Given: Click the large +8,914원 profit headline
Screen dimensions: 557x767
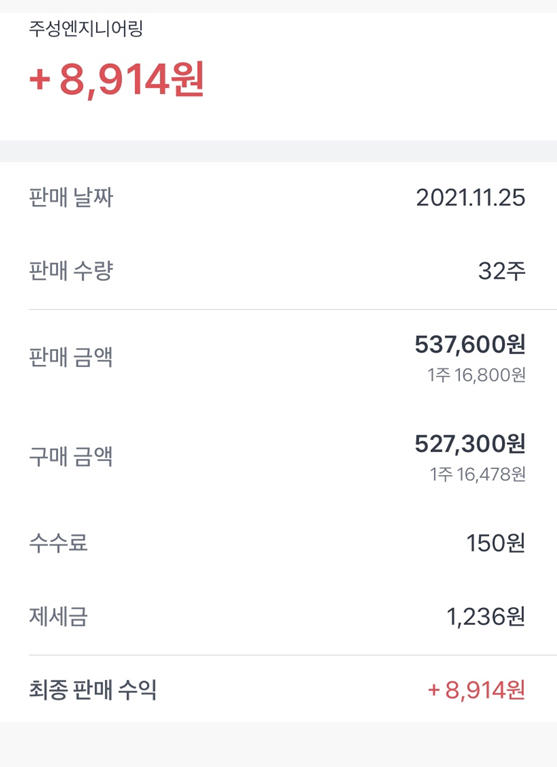Looking at the screenshot, I should click(117, 80).
